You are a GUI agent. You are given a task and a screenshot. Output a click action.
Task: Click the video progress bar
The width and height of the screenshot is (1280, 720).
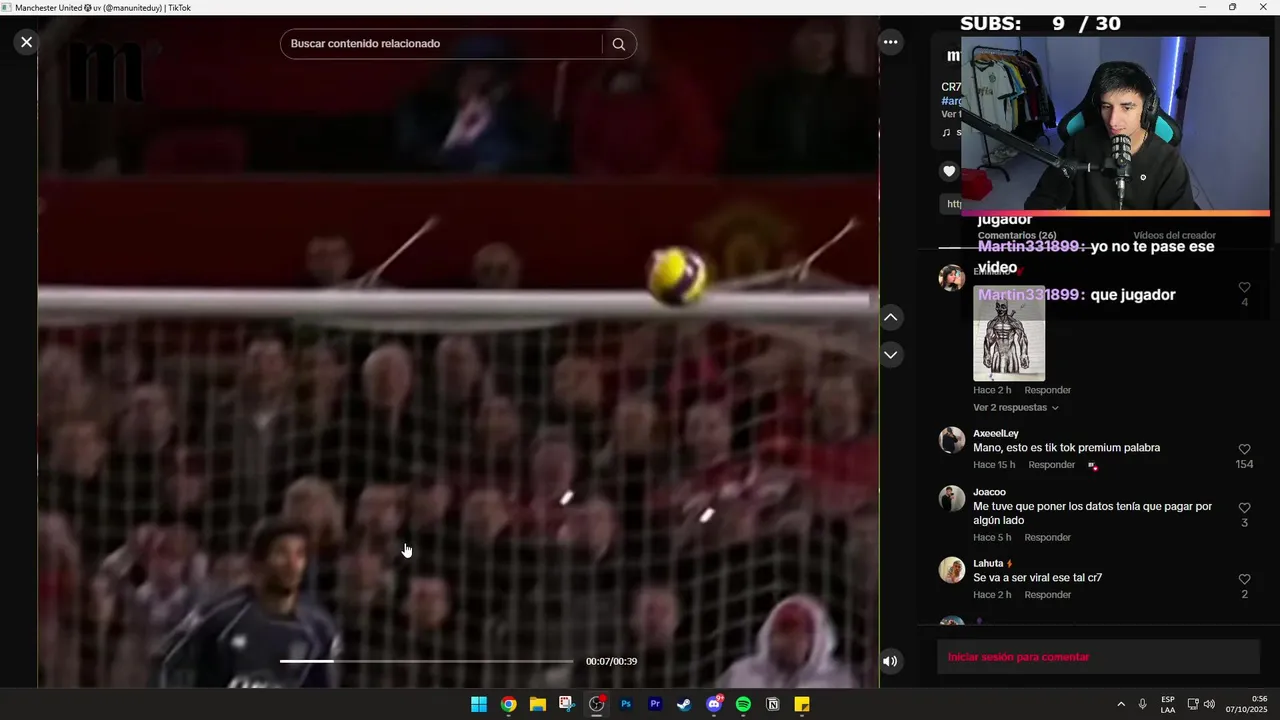point(426,661)
